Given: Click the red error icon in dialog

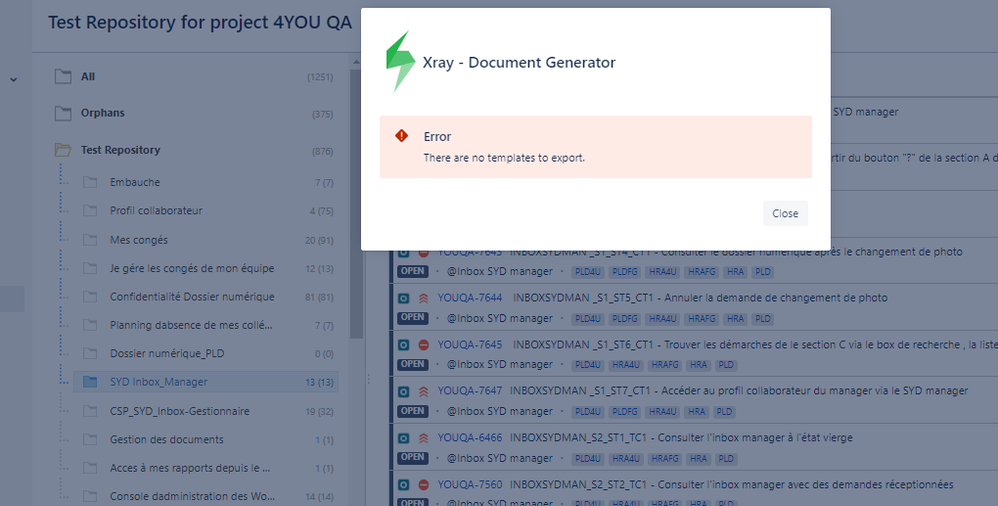Looking at the screenshot, I should (402, 136).
